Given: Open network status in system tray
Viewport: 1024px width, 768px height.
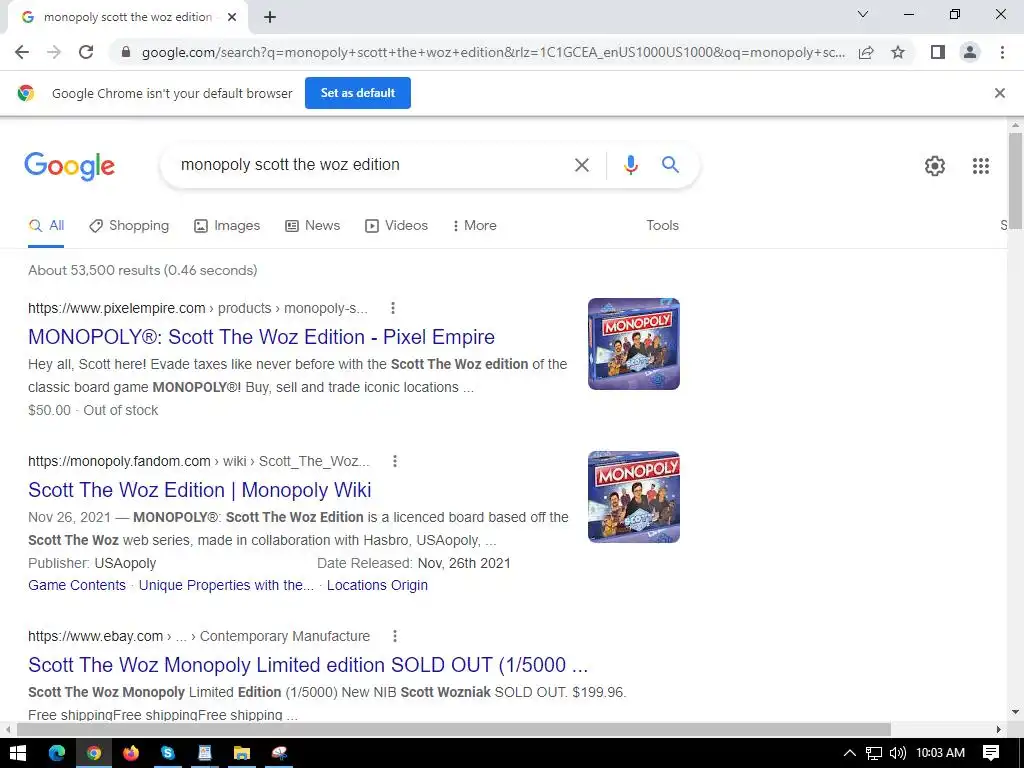Looking at the screenshot, I should coord(874,753).
